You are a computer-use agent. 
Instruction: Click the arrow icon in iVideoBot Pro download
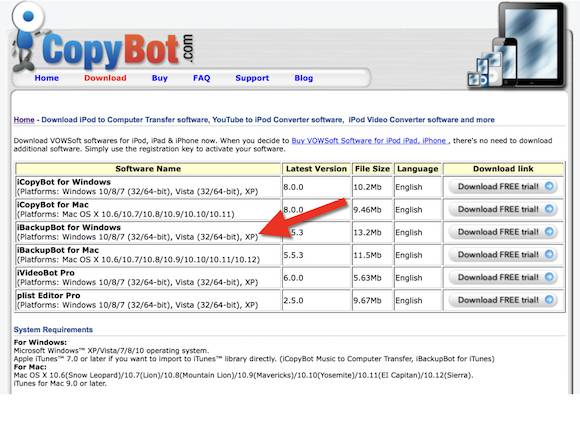pyautogui.click(x=550, y=277)
